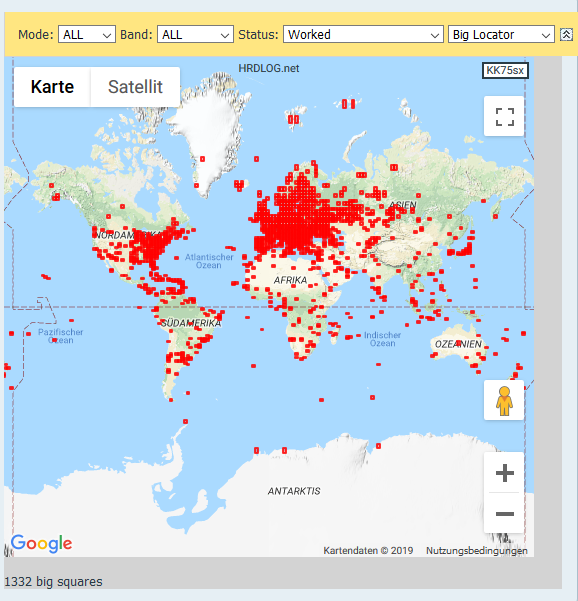Open Nutzungsbedingungen terms link

(477, 551)
